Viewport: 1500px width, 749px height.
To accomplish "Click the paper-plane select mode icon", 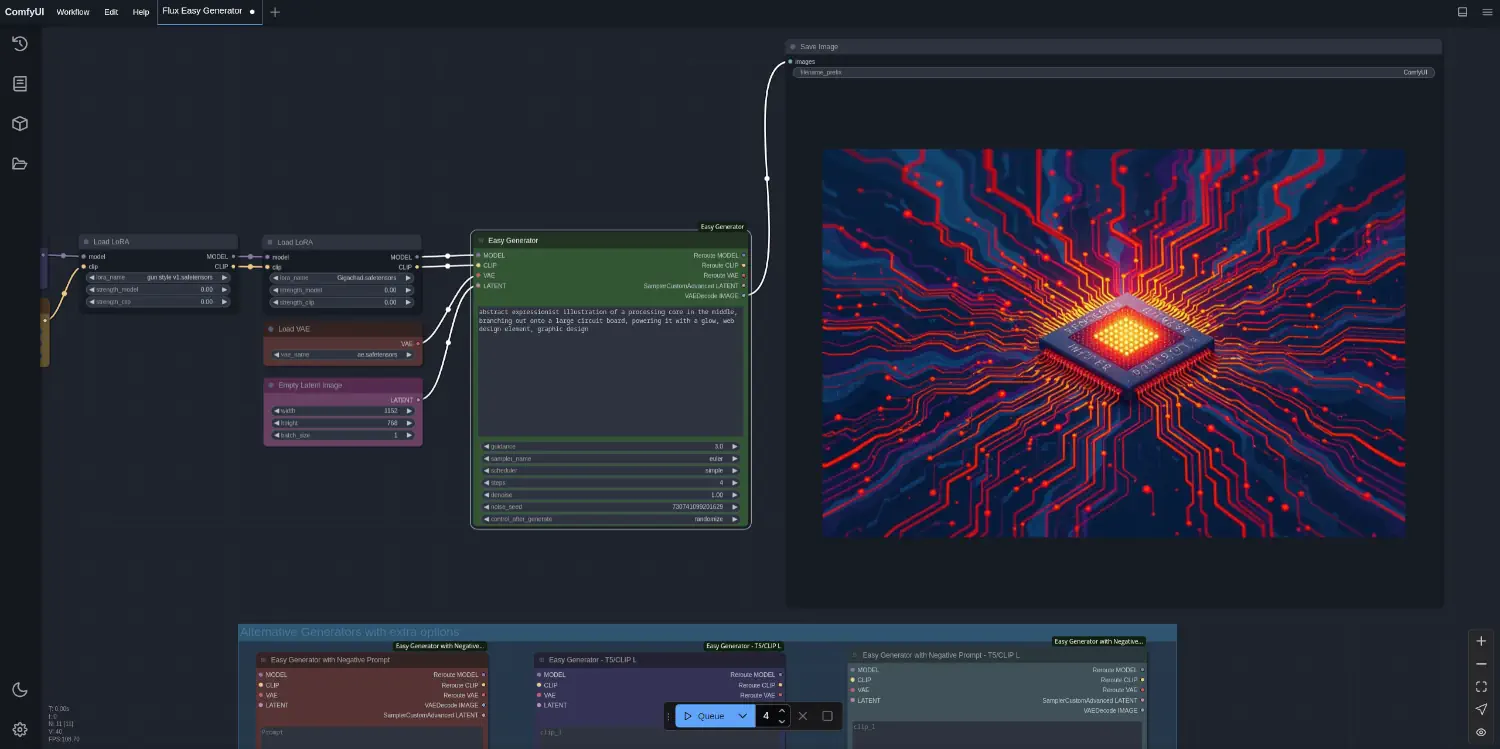I will click(1481, 709).
